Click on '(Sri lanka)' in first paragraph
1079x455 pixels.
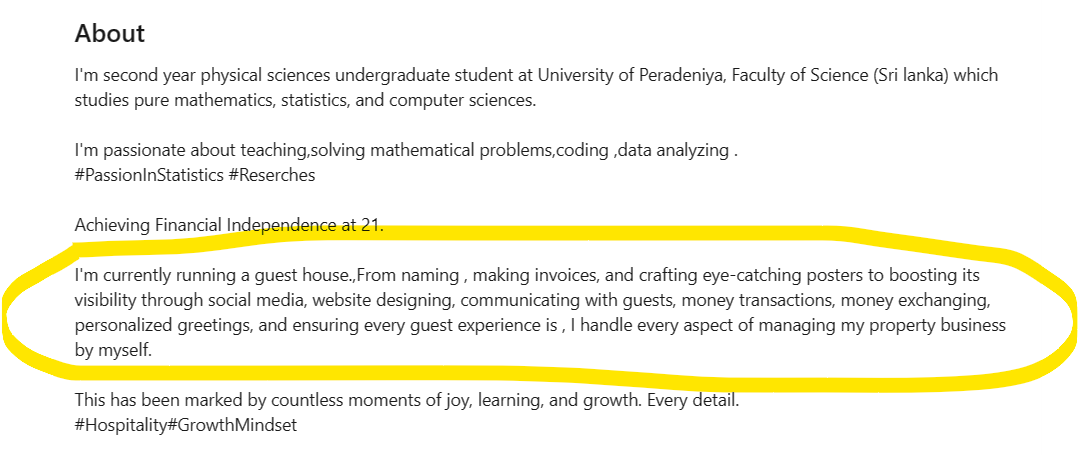click(x=910, y=75)
